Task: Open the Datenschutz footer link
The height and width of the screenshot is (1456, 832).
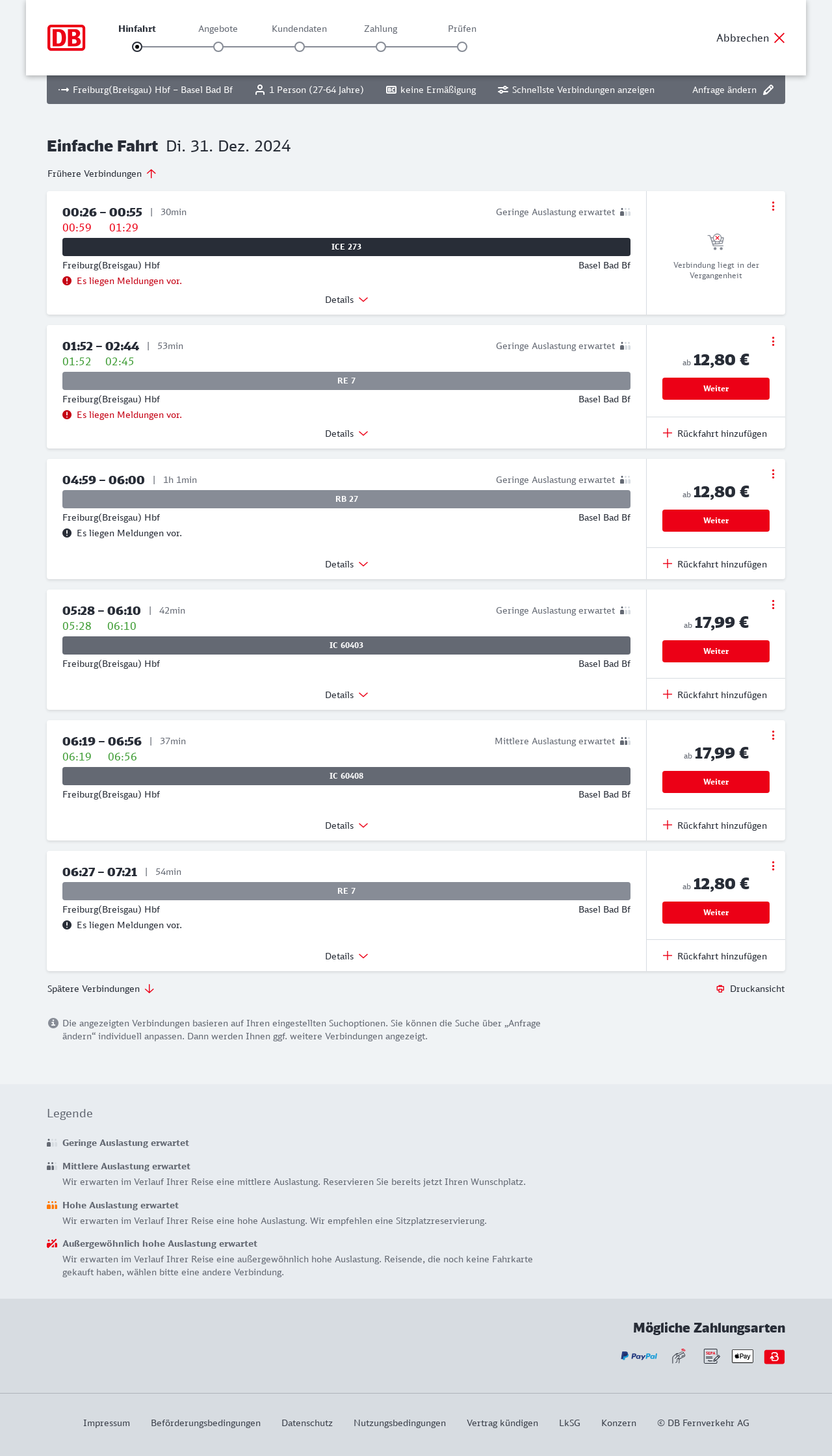Action: point(307,1423)
